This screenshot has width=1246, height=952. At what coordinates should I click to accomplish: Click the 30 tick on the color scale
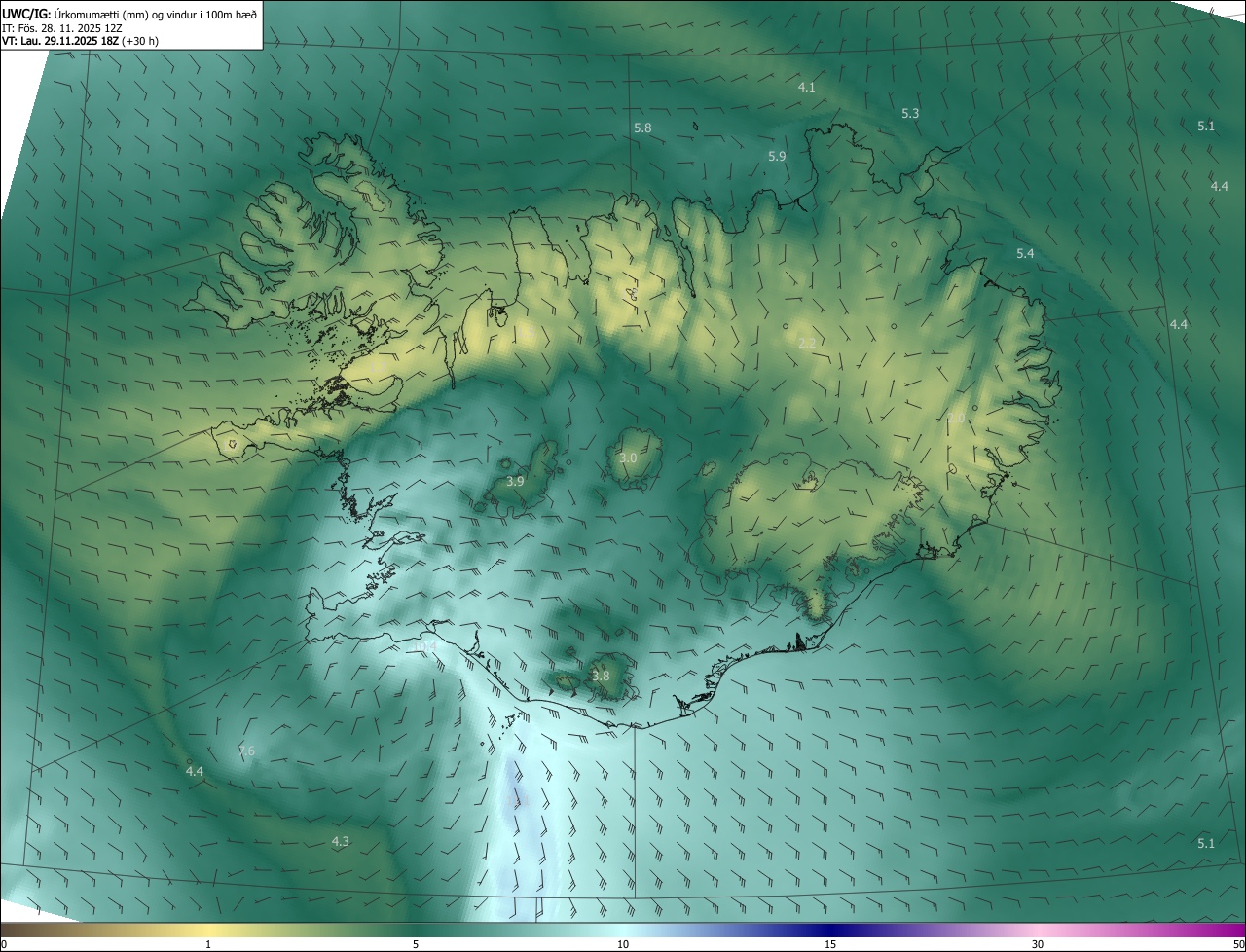1038,945
